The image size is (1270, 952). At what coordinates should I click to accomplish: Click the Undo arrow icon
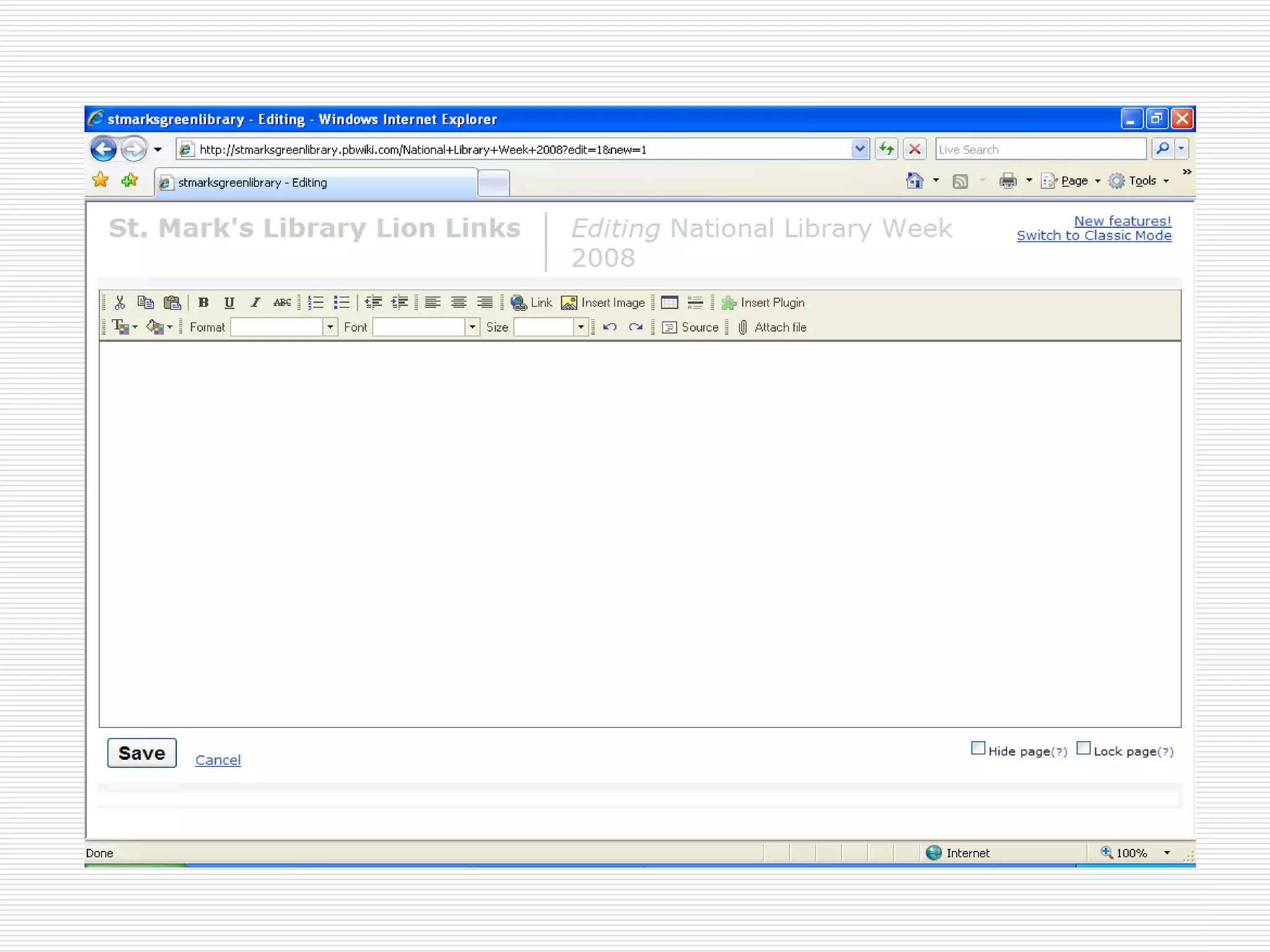(x=610, y=327)
